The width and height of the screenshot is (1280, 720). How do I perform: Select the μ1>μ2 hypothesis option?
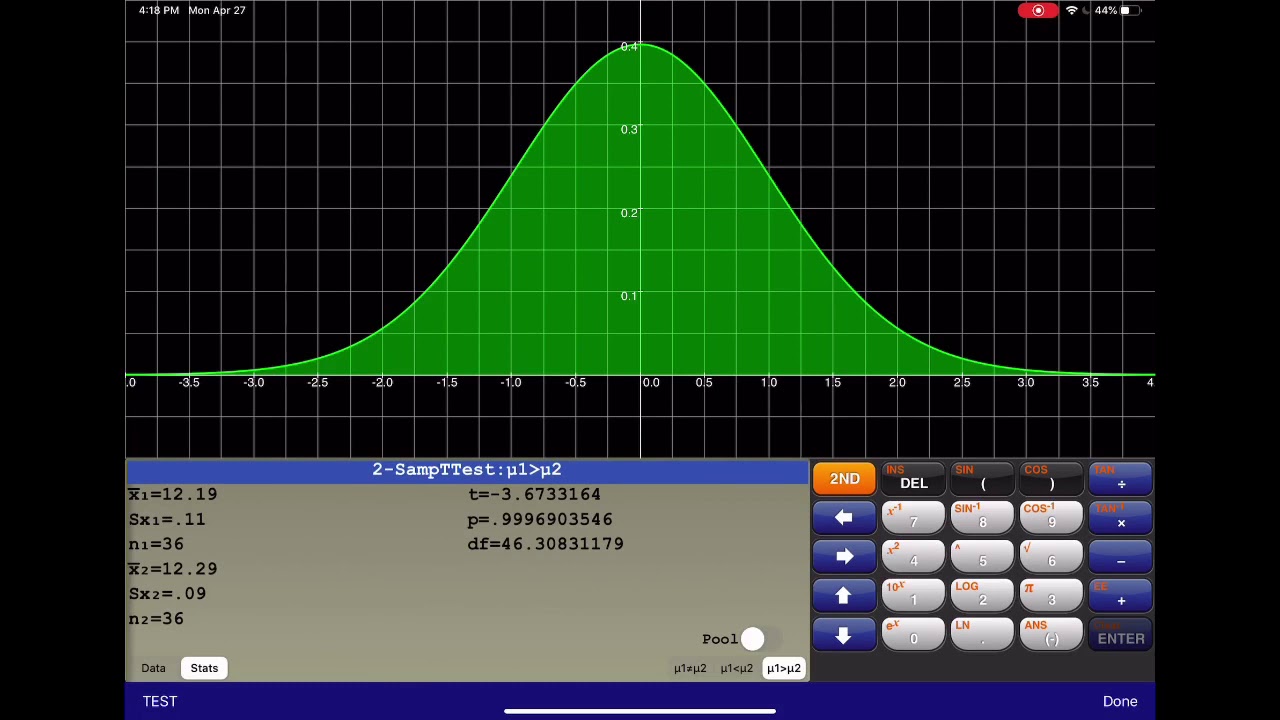tap(784, 668)
